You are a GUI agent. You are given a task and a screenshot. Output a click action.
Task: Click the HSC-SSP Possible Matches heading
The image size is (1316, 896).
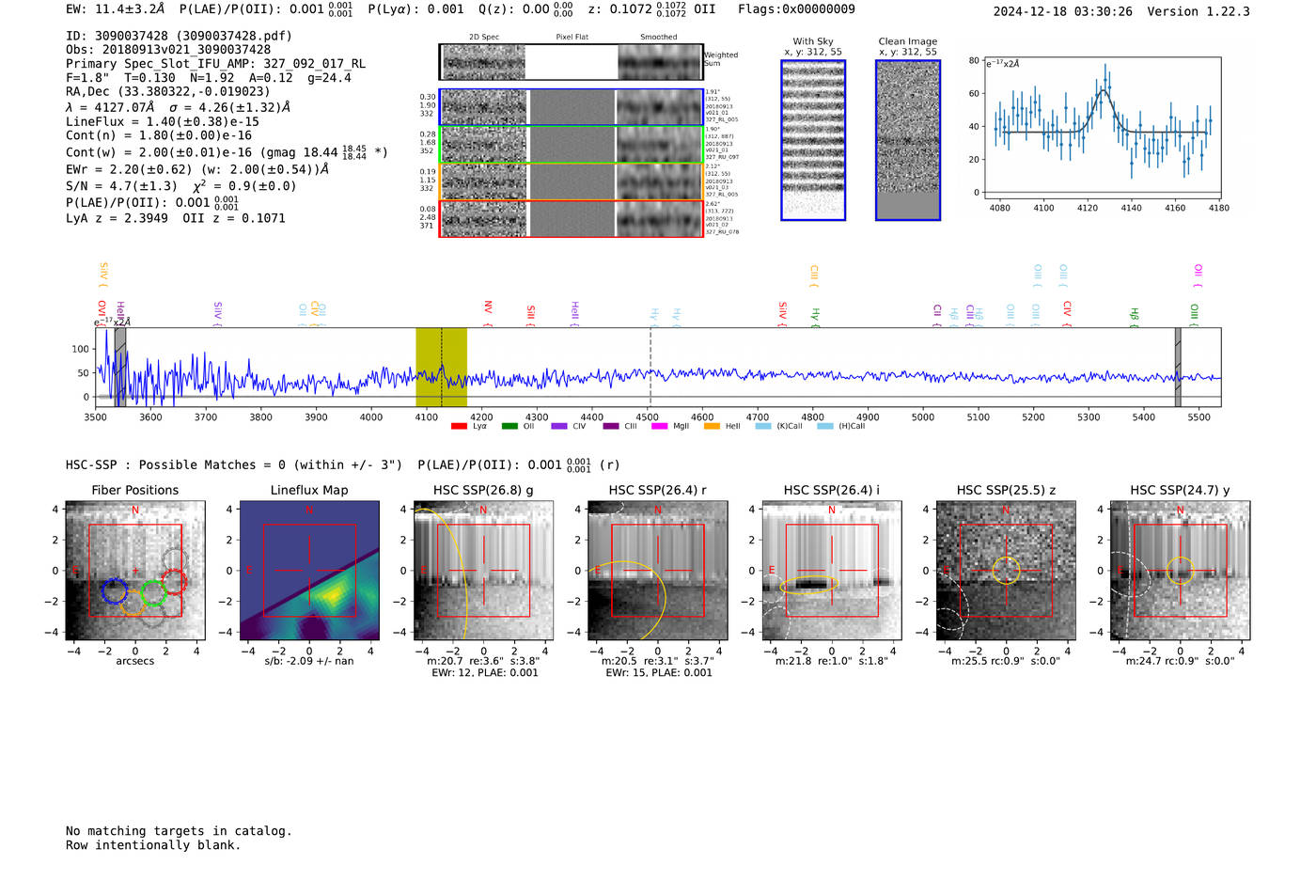tap(234, 465)
